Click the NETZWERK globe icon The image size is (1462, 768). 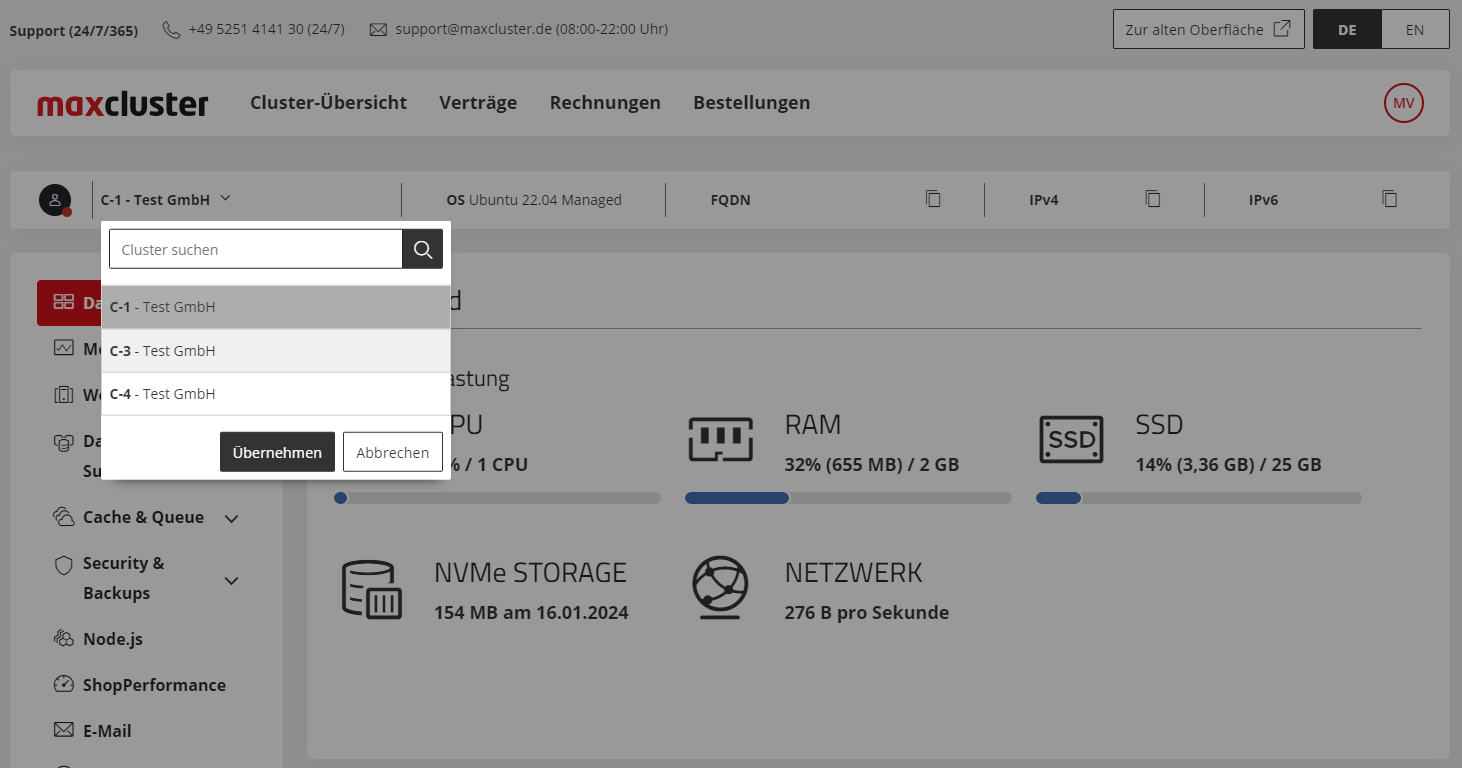[x=720, y=586]
